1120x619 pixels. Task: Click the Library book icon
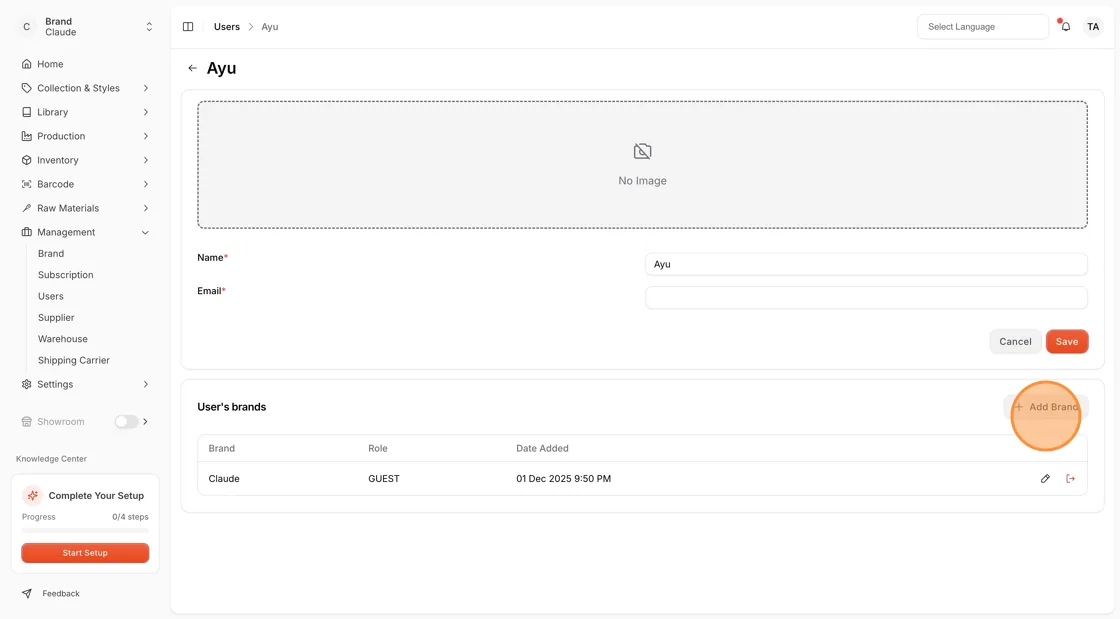26,112
